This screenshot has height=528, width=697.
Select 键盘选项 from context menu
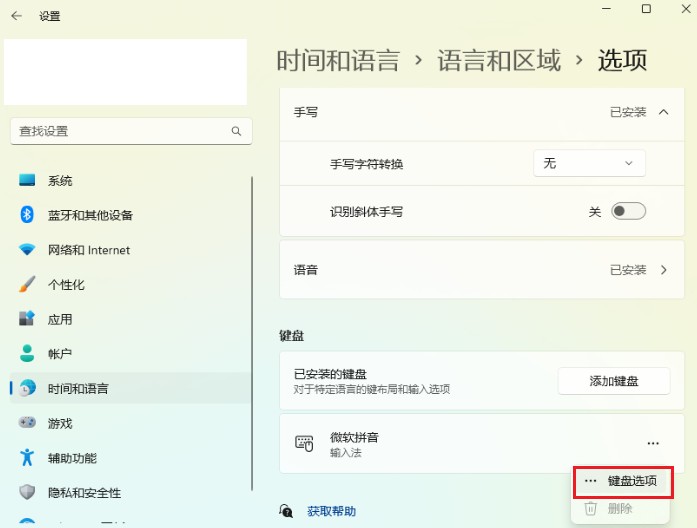coord(632,481)
